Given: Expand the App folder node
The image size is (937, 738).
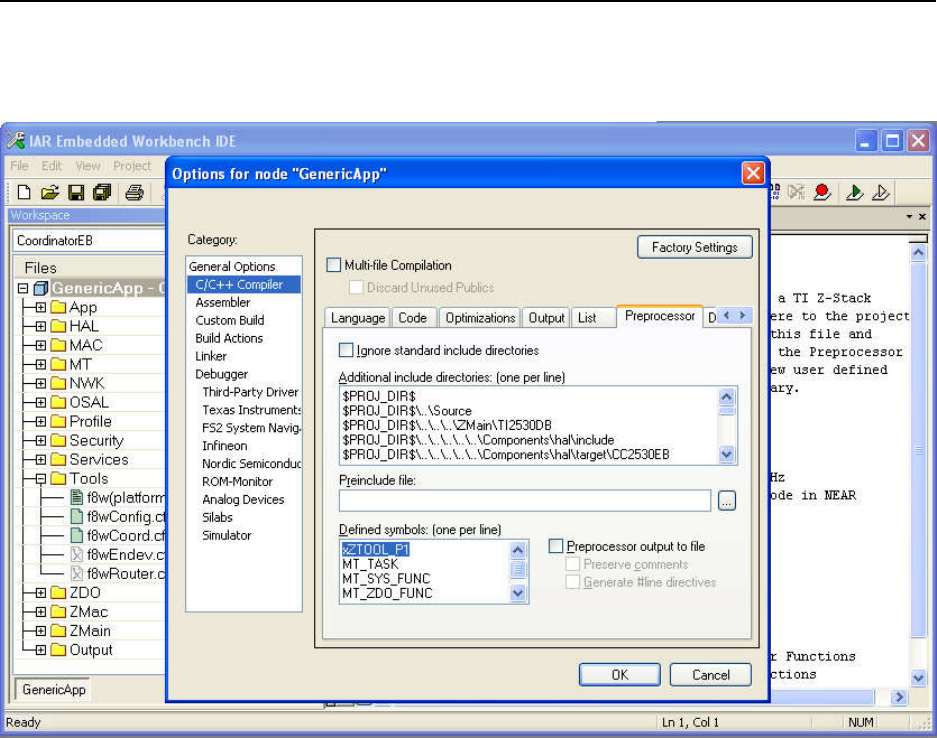Looking at the screenshot, I should click(x=41, y=308).
